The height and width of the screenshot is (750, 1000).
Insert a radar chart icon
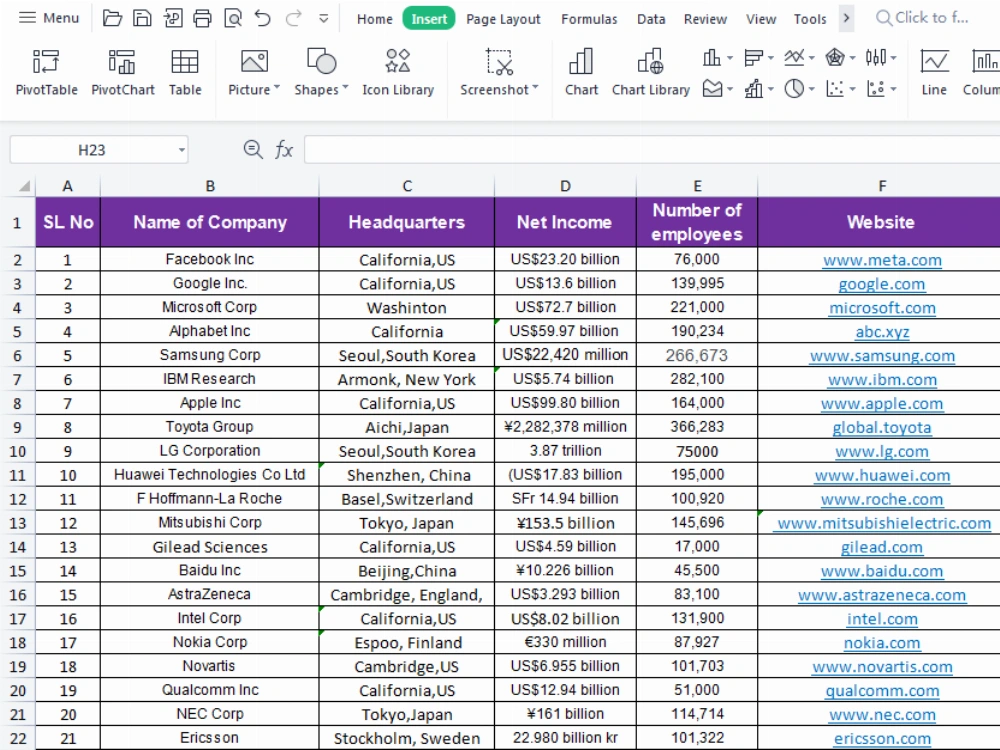pos(835,58)
